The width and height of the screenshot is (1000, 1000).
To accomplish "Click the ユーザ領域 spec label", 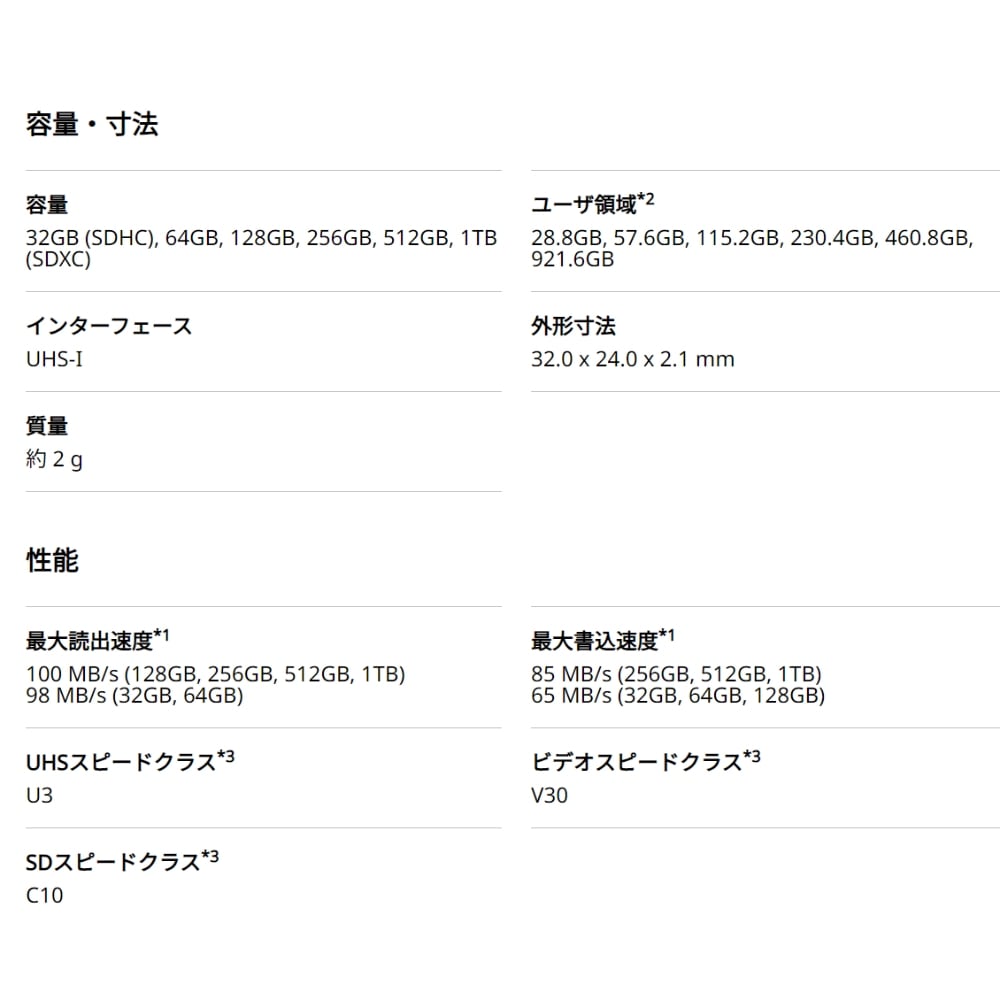I will (584, 206).
